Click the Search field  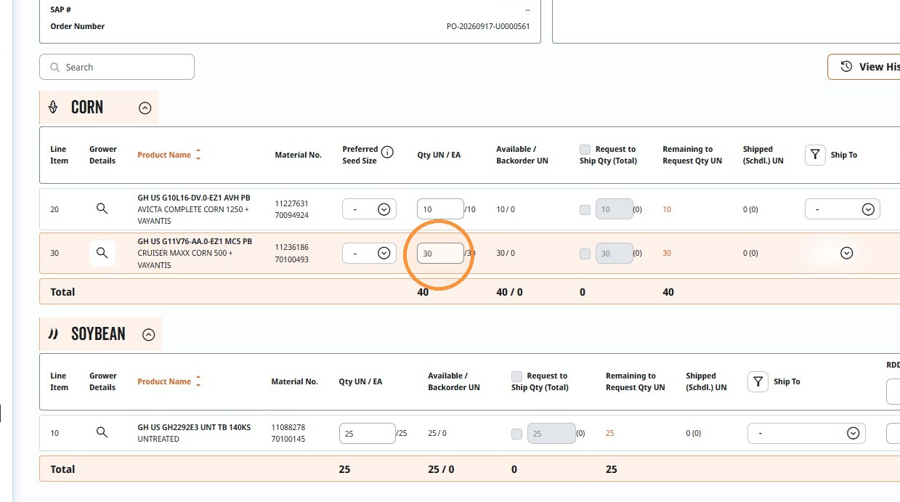click(x=117, y=67)
